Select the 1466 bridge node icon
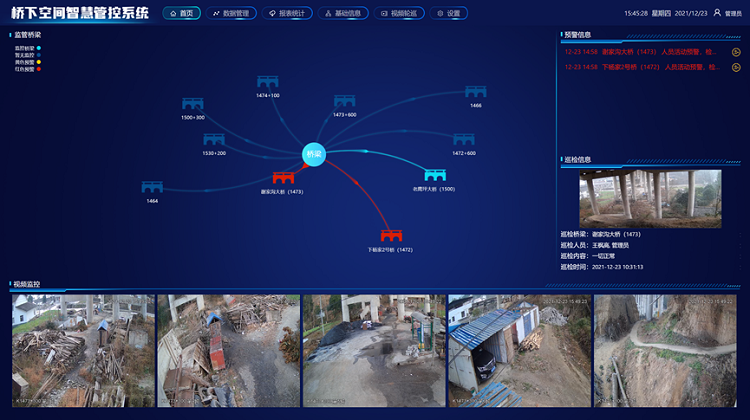The height and width of the screenshot is (420, 750). tap(476, 92)
